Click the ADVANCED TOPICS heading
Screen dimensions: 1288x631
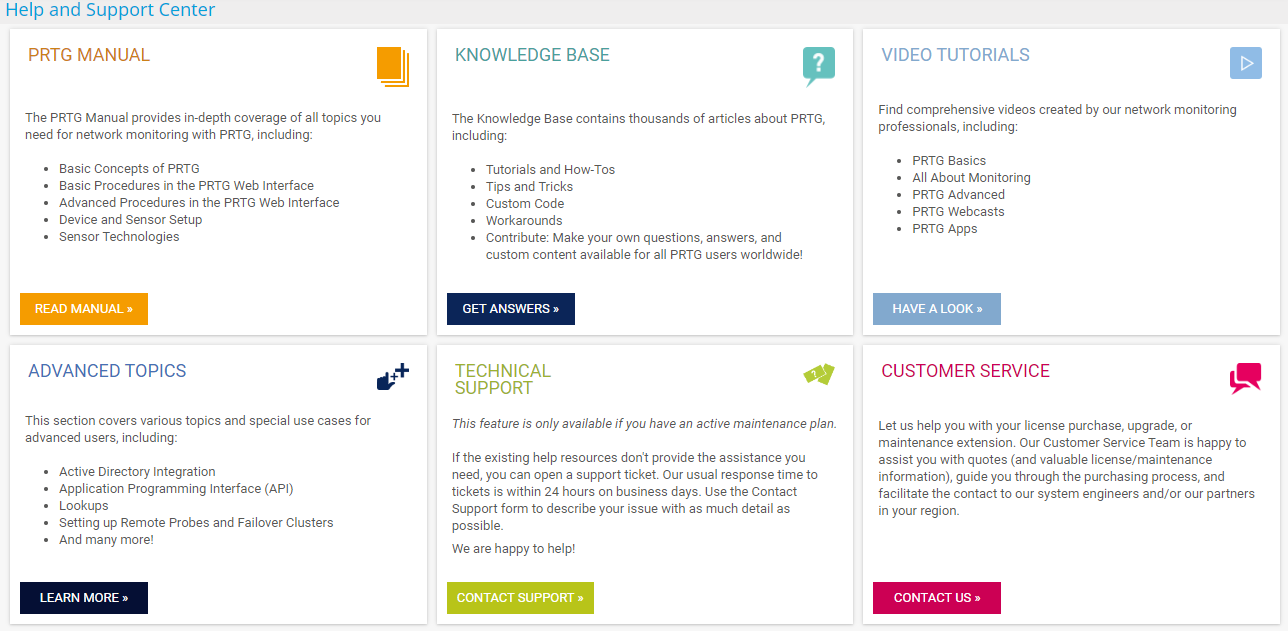107,371
